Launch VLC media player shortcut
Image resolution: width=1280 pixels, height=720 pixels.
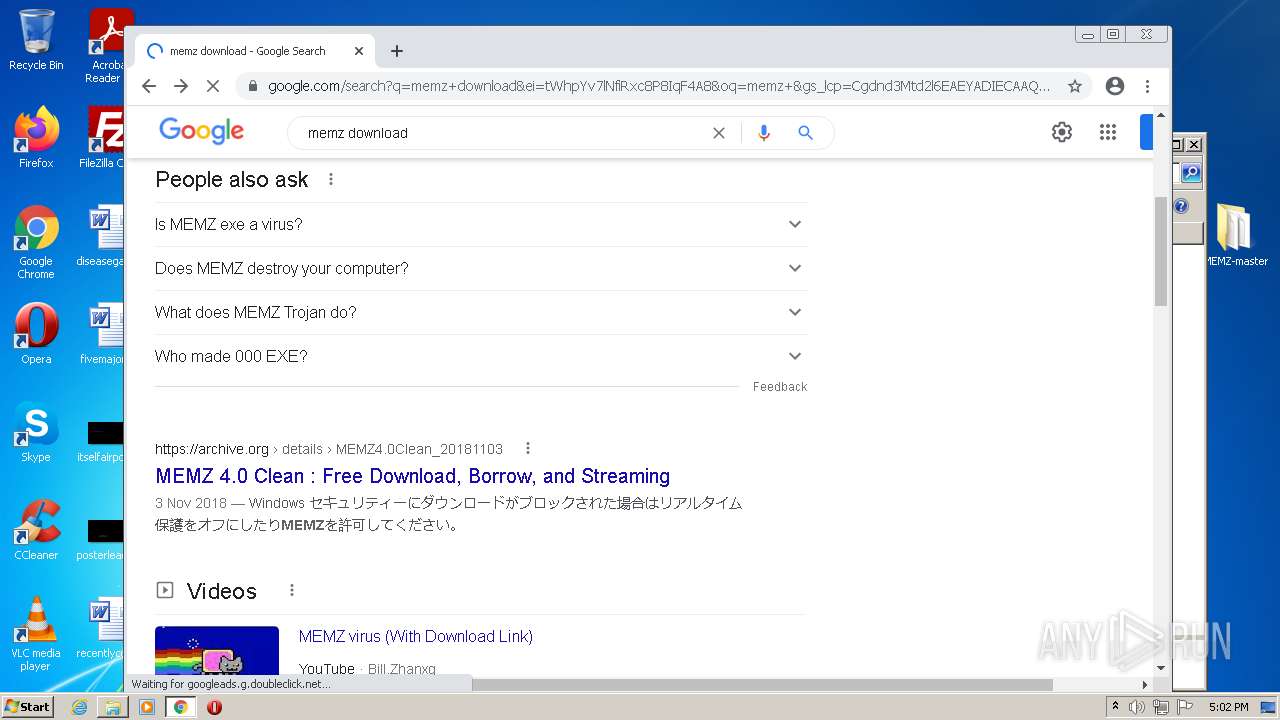[x=36, y=634]
